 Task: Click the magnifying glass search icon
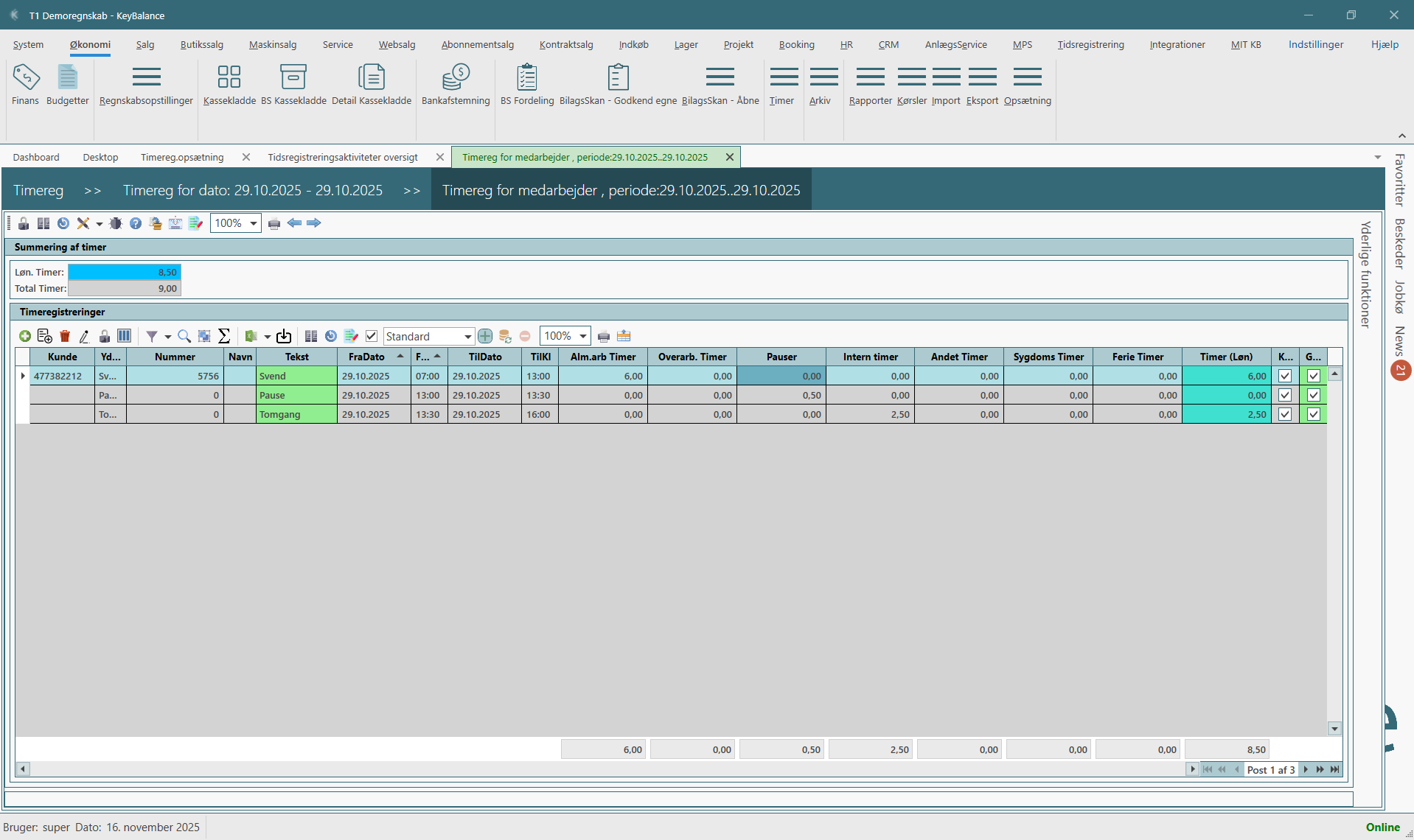(184, 336)
